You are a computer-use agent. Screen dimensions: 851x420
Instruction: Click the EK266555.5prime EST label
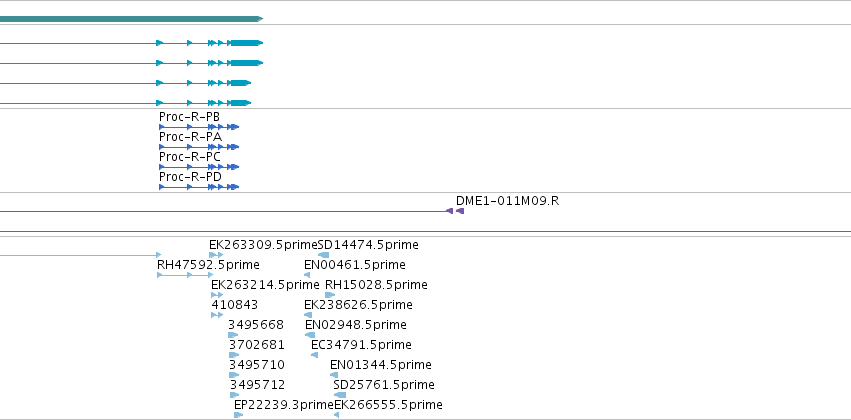pyautogui.click(x=388, y=405)
